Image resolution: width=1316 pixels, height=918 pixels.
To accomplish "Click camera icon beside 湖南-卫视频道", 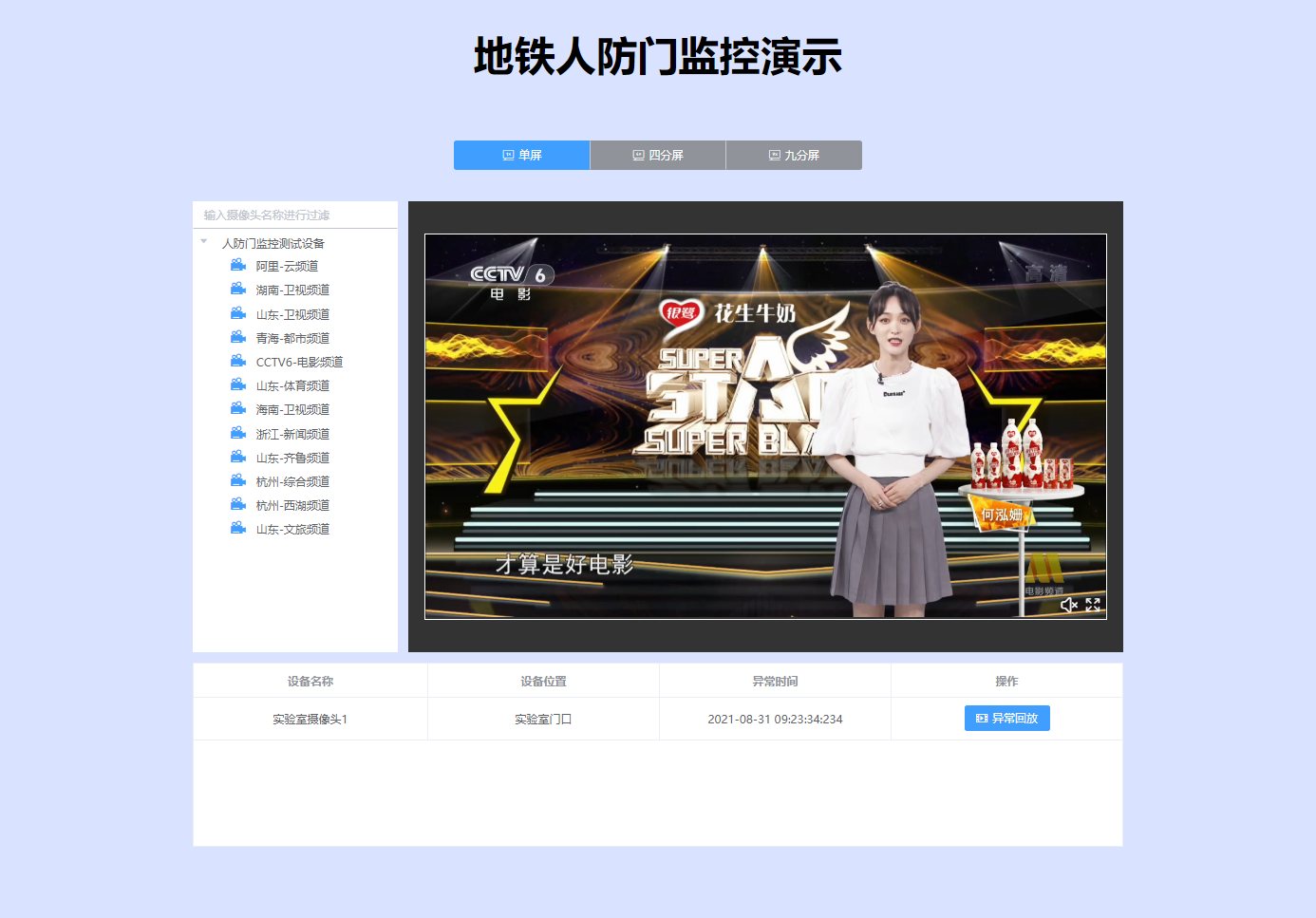I will pyautogui.click(x=238, y=290).
